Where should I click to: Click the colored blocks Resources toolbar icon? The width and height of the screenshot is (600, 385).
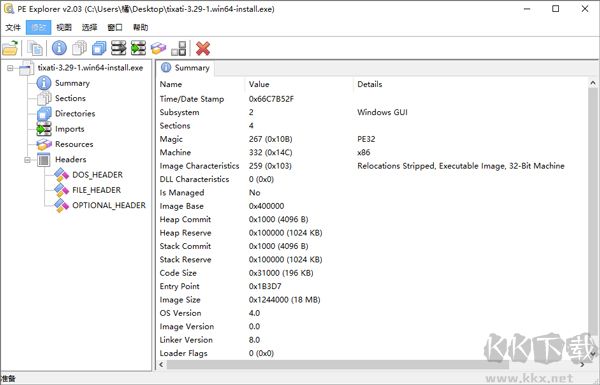click(158, 48)
